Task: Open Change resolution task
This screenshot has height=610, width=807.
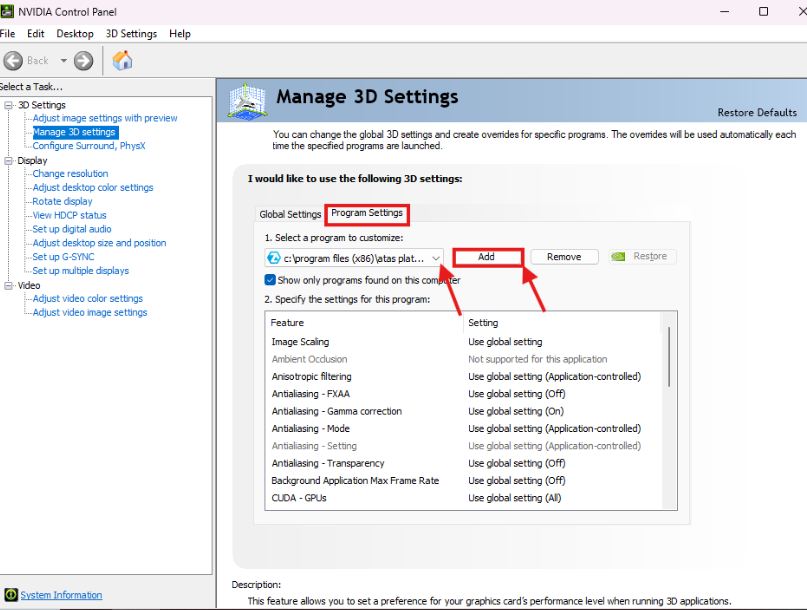Action: 71,173
